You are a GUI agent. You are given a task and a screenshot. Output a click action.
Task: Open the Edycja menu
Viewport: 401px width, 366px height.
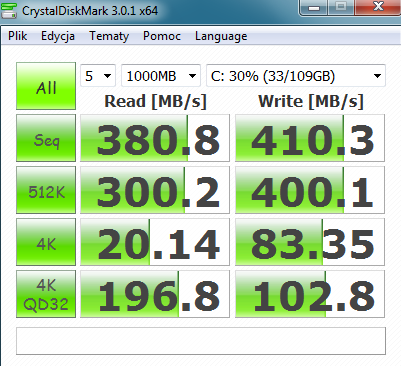pos(58,36)
